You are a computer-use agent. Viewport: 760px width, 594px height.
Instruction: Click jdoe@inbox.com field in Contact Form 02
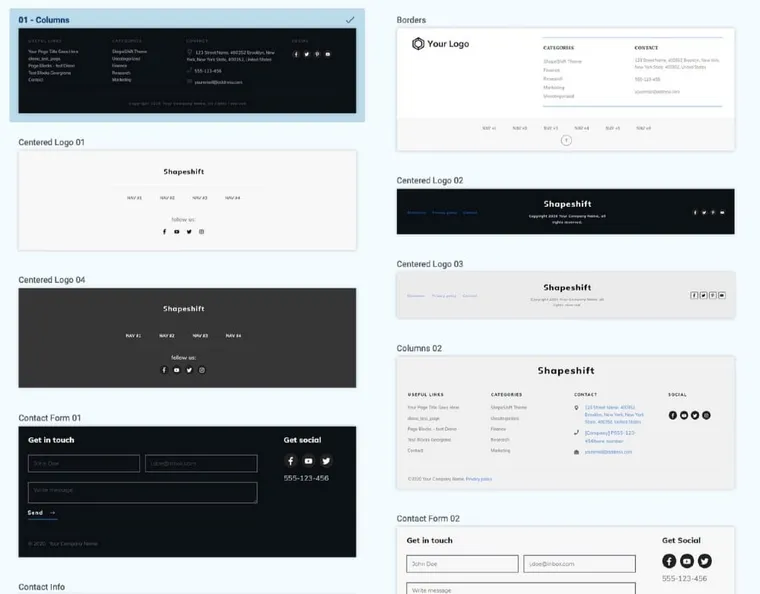(580, 564)
